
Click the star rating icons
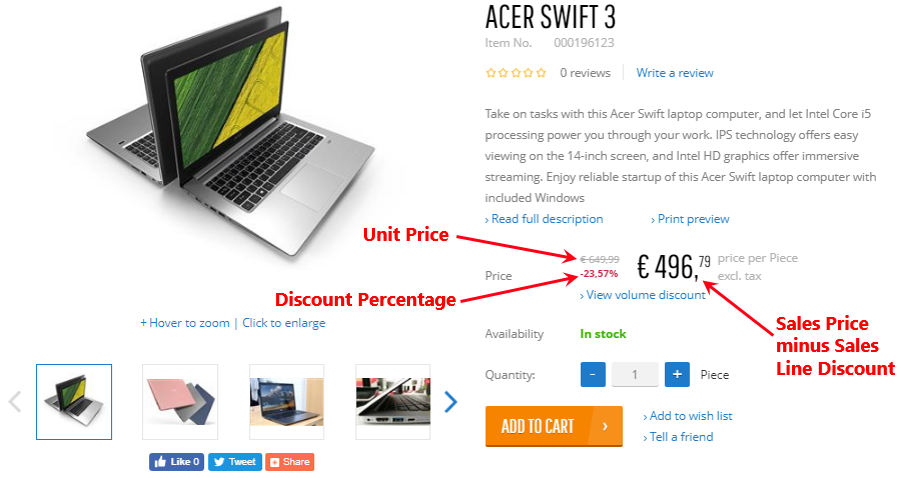[516, 73]
